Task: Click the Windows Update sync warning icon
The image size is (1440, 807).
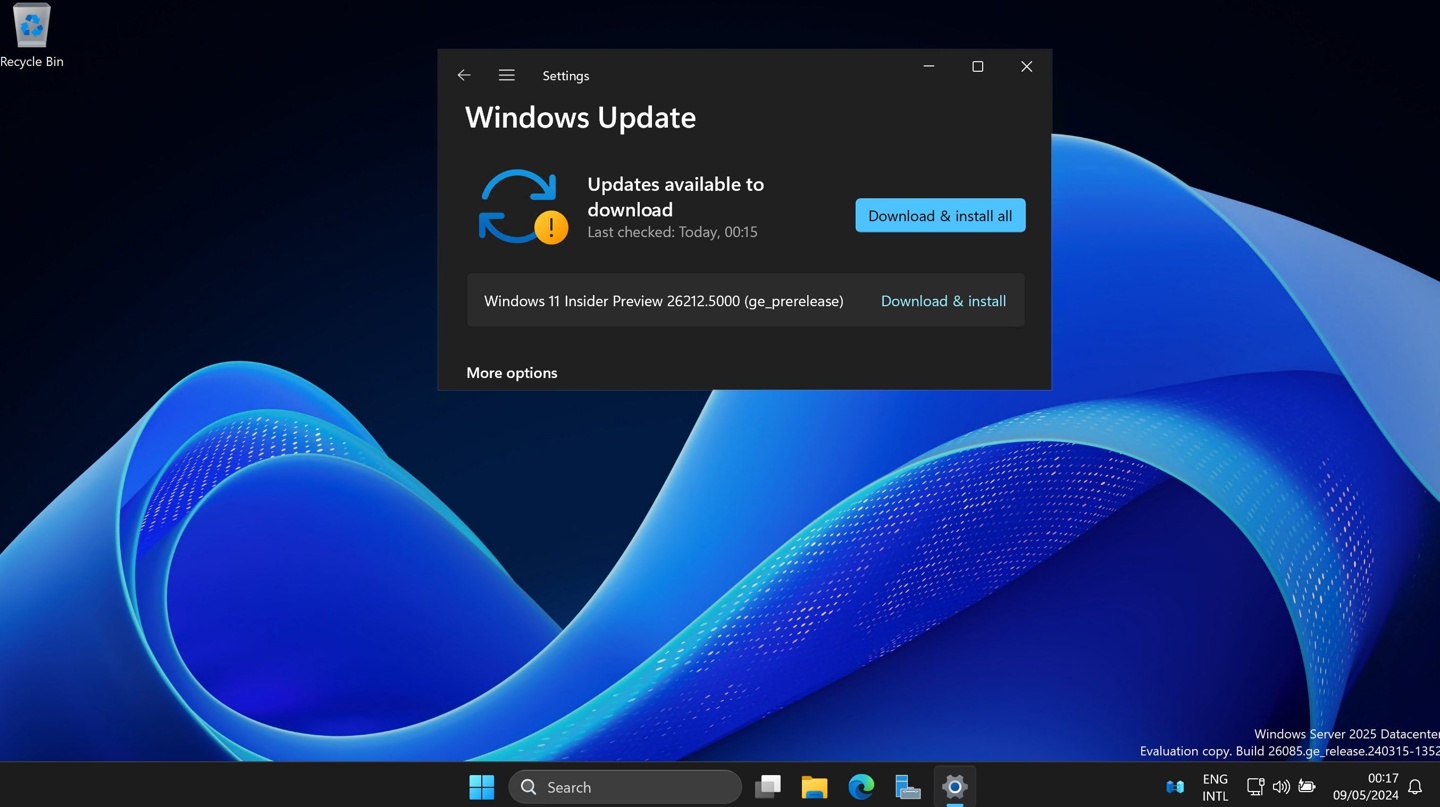Action: coord(522,207)
